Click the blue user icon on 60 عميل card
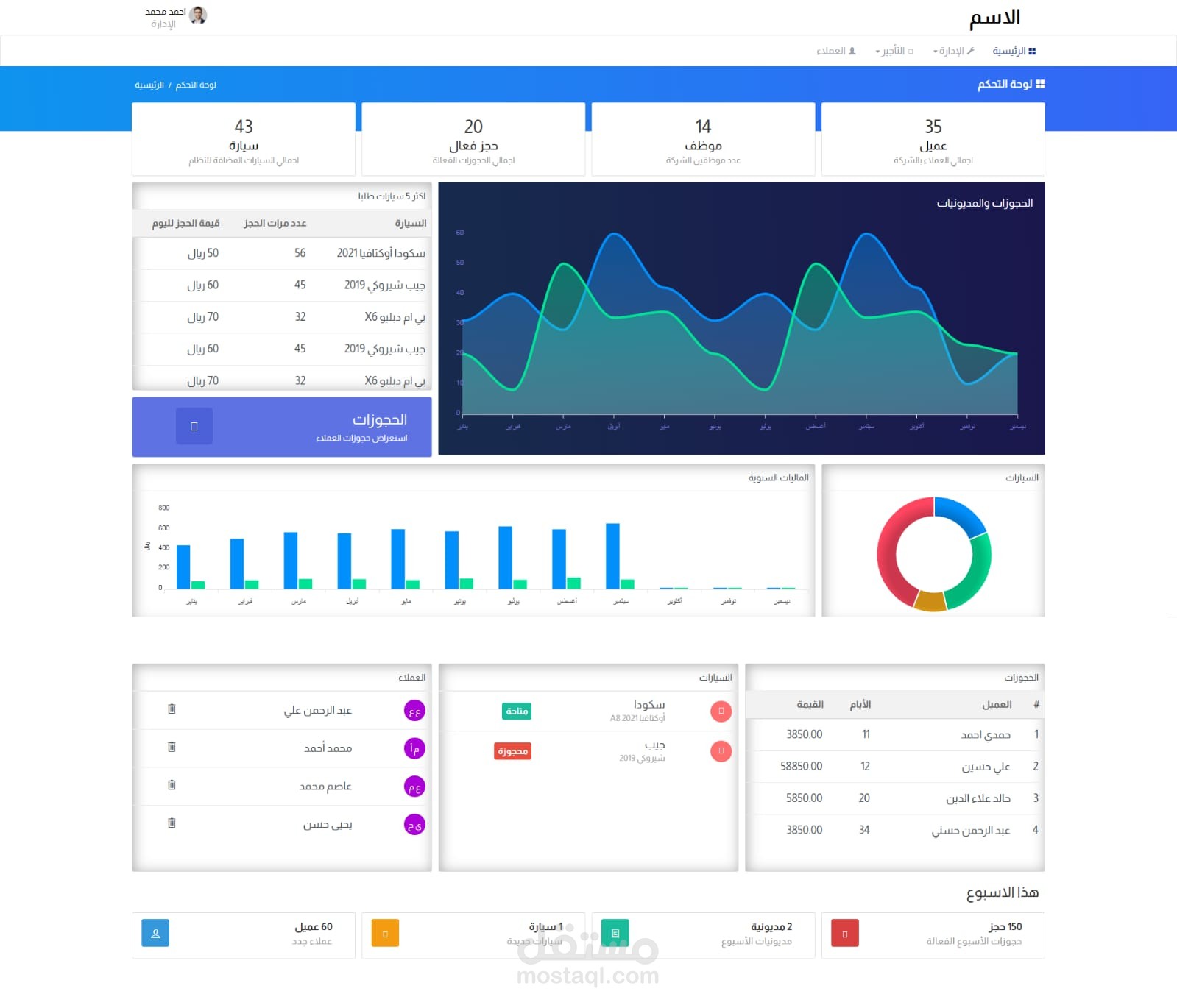The height and width of the screenshot is (1008, 1177). click(x=155, y=933)
